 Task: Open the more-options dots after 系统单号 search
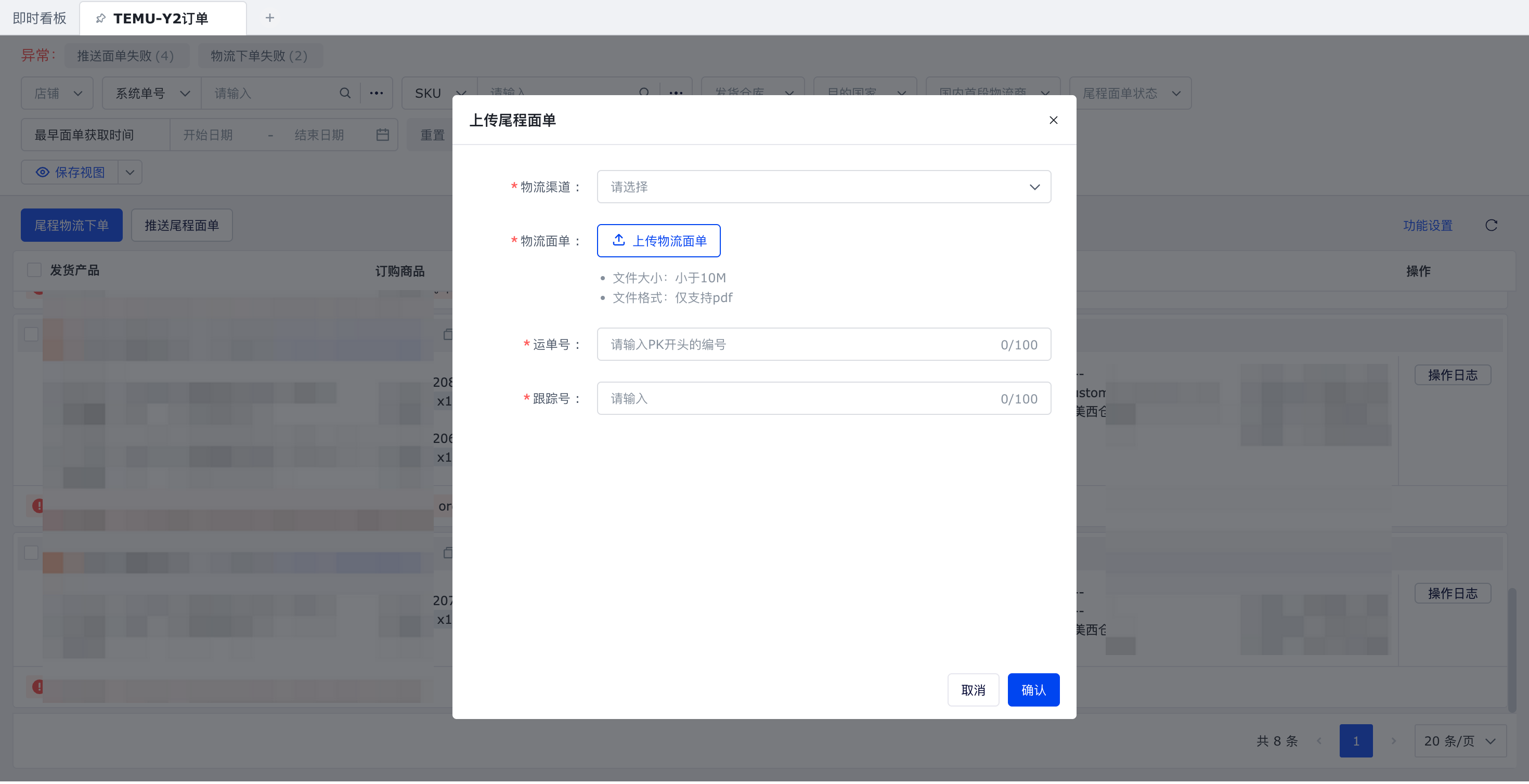click(x=377, y=93)
